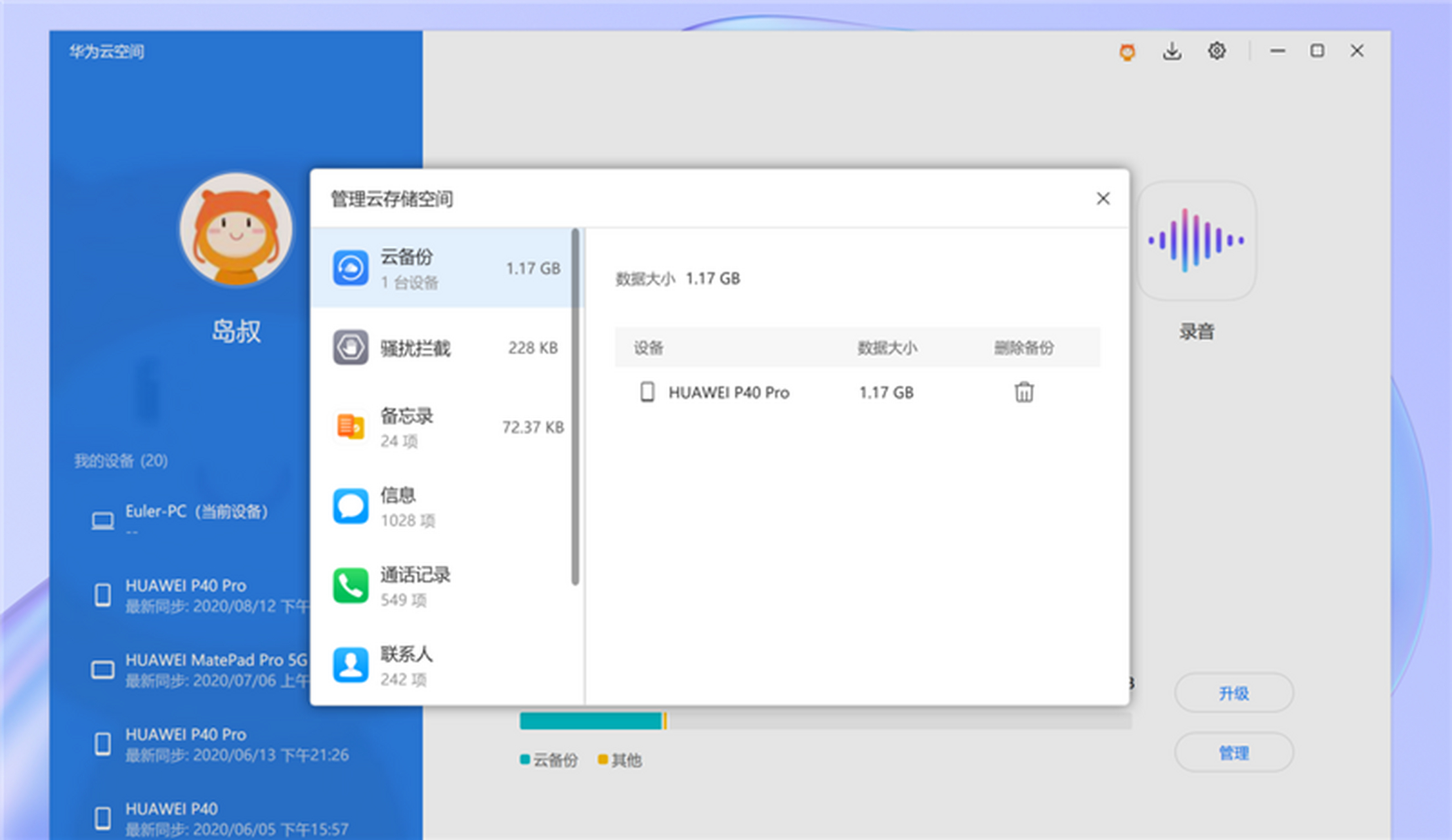
Task: Click the 岛叔 user name
Action: click(x=236, y=331)
